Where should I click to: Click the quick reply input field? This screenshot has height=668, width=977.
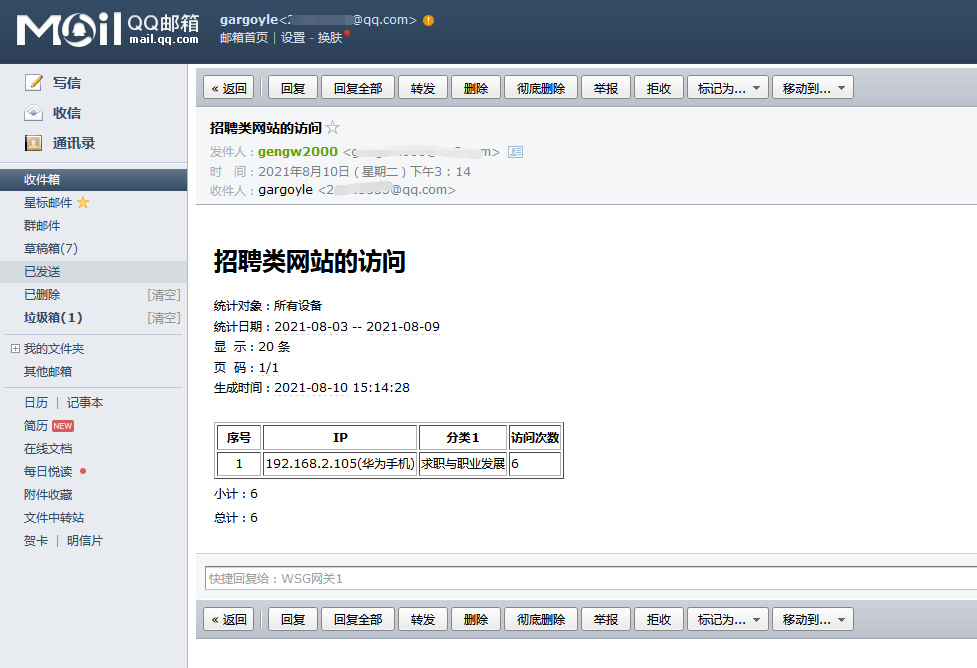pyautogui.click(x=590, y=578)
